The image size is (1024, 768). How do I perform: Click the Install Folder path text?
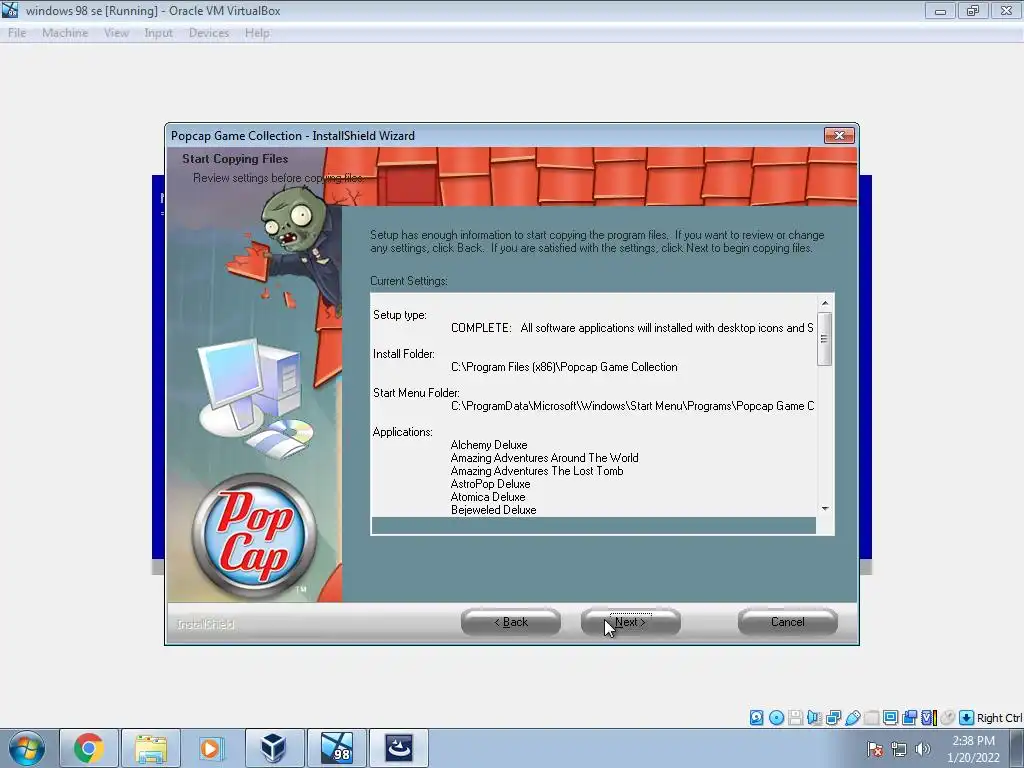[x=564, y=367]
